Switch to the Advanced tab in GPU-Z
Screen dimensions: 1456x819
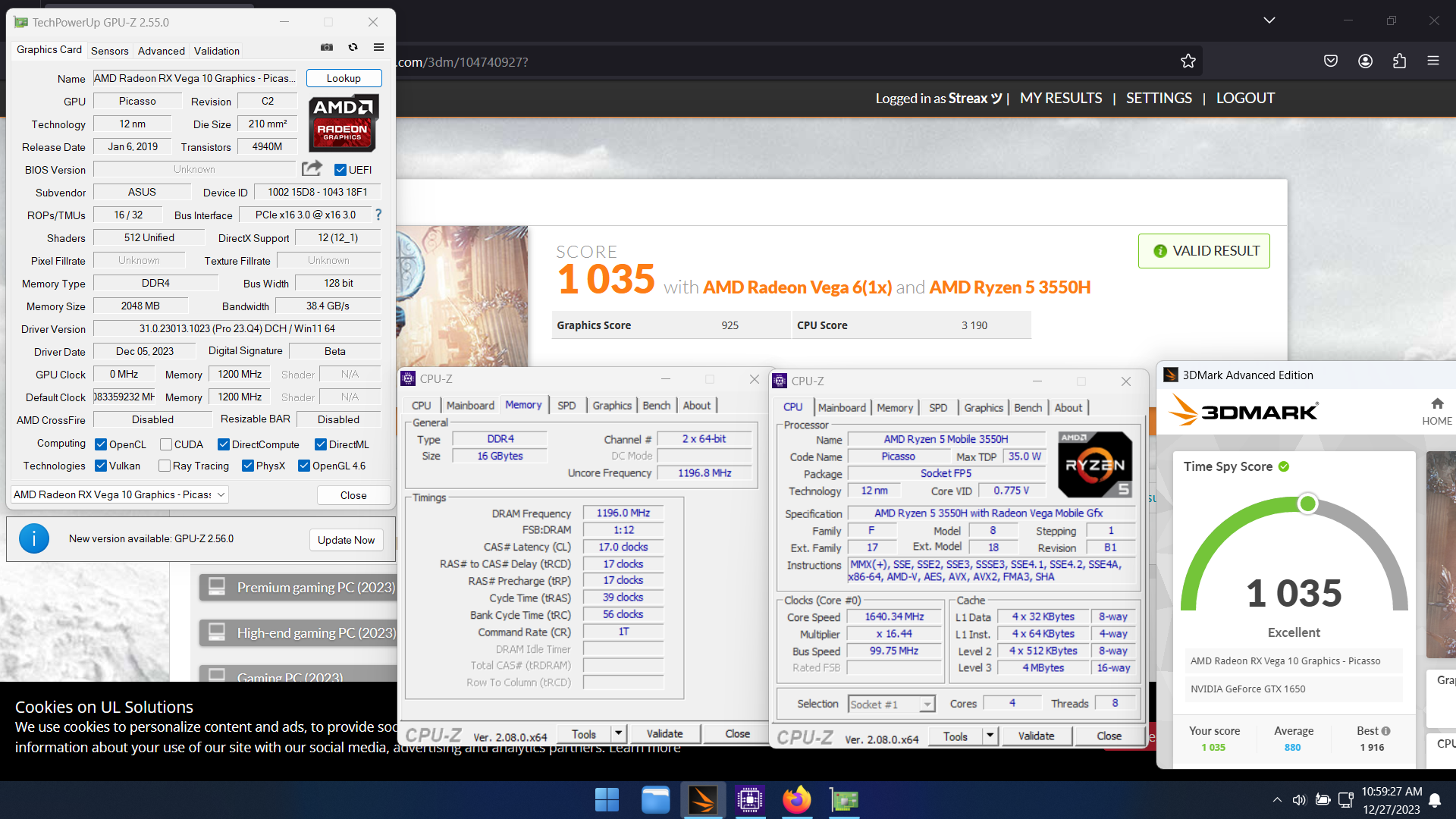(x=161, y=51)
